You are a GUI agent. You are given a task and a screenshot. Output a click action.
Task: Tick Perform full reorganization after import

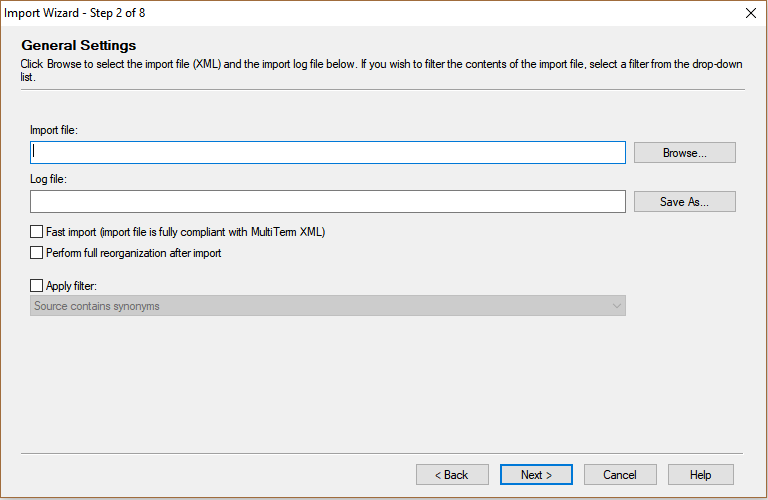(37, 253)
